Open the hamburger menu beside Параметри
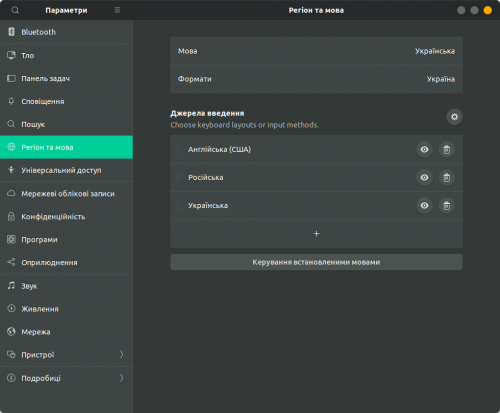The height and width of the screenshot is (413, 500). (x=117, y=10)
